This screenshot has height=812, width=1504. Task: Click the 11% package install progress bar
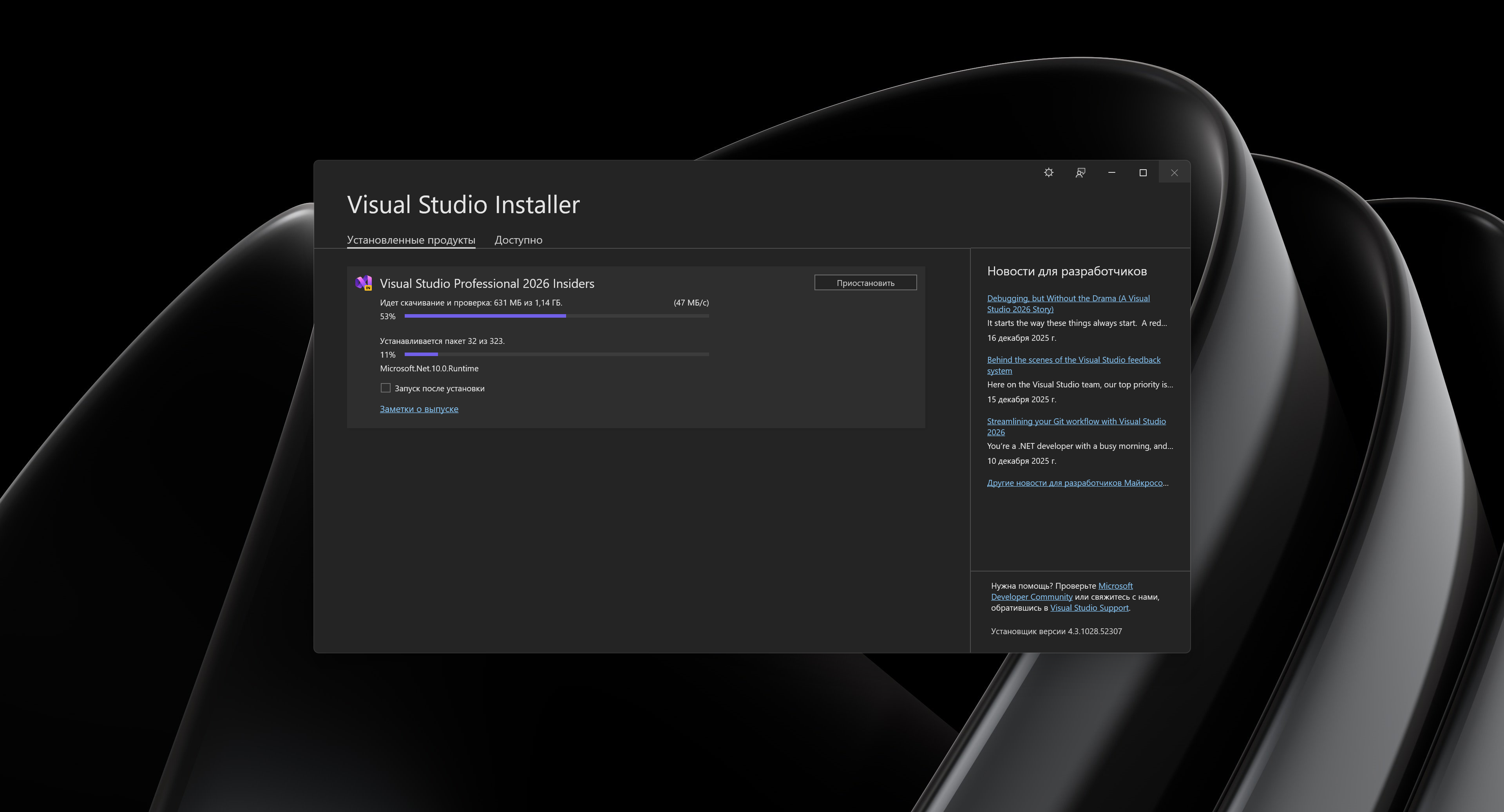coord(556,354)
